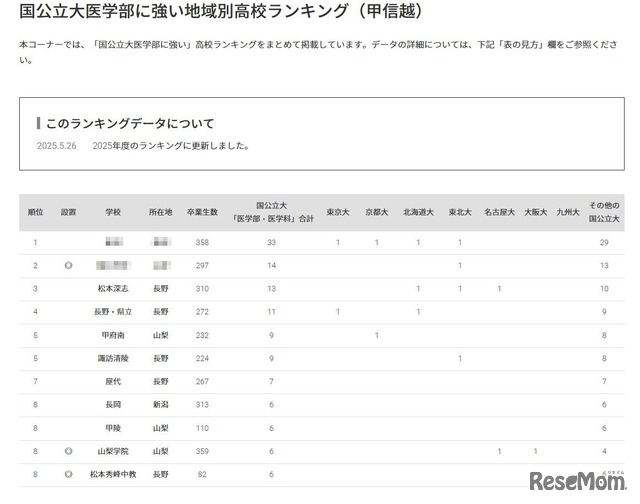Click graduate count 110 for 甲陵
The height and width of the screenshot is (504, 640).
point(202,428)
